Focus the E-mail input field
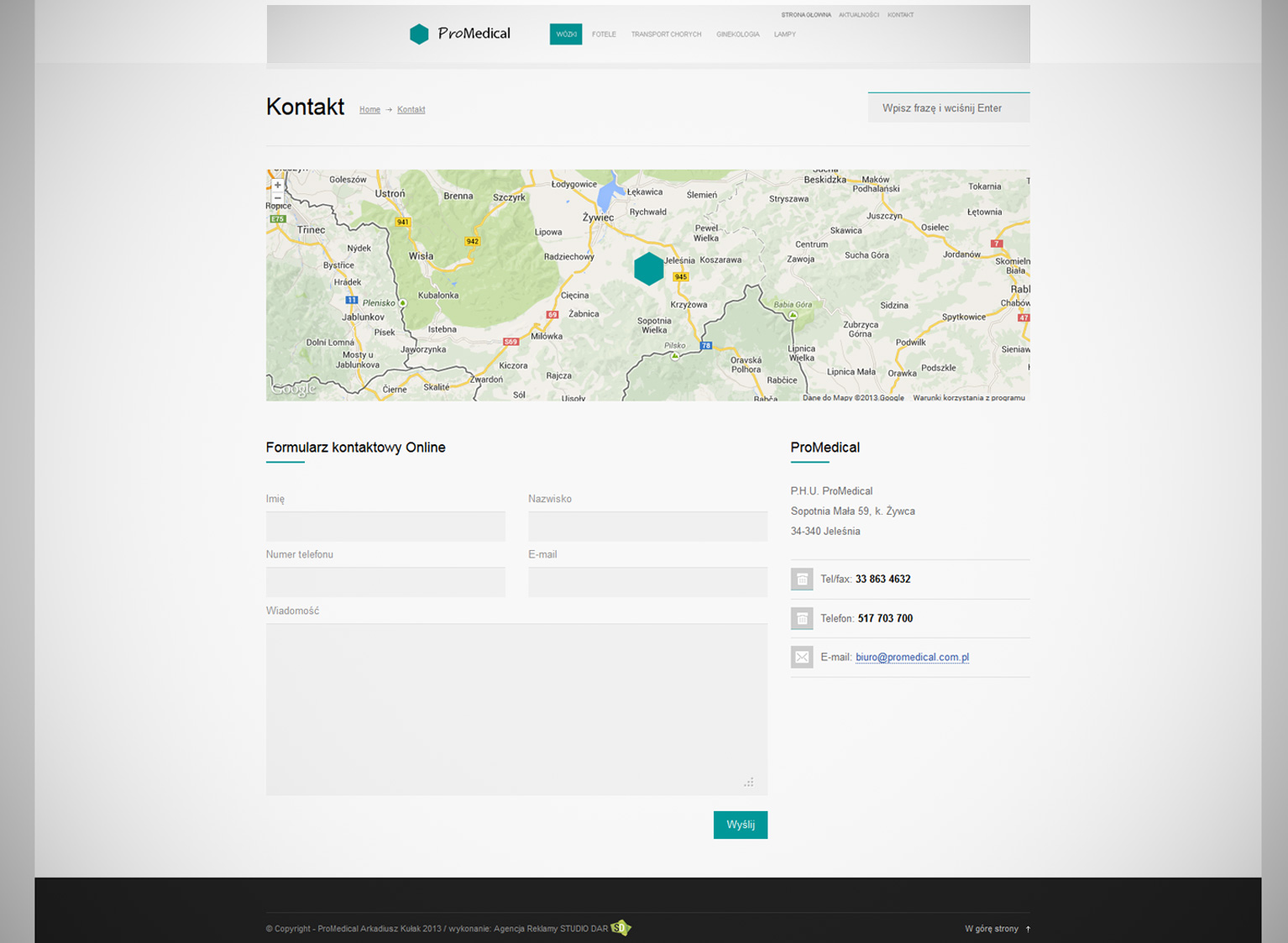Screen dimensions: 1288x943 pyautogui.click(x=647, y=582)
